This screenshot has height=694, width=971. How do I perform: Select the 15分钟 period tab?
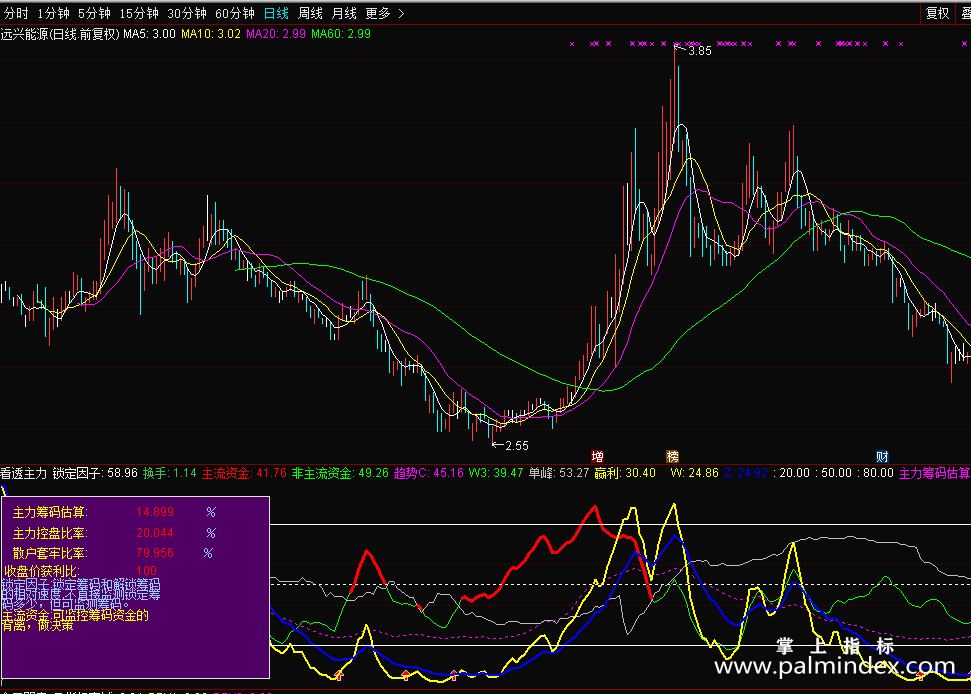pyautogui.click(x=139, y=13)
